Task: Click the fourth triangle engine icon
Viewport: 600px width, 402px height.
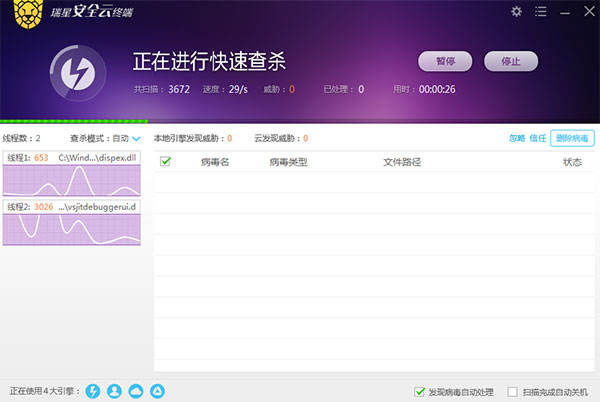Action: point(158,391)
